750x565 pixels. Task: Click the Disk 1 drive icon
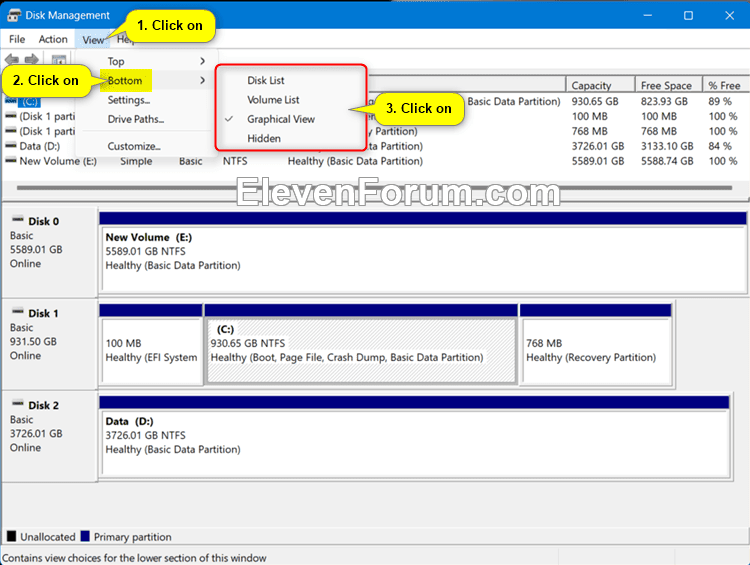tap(18, 311)
